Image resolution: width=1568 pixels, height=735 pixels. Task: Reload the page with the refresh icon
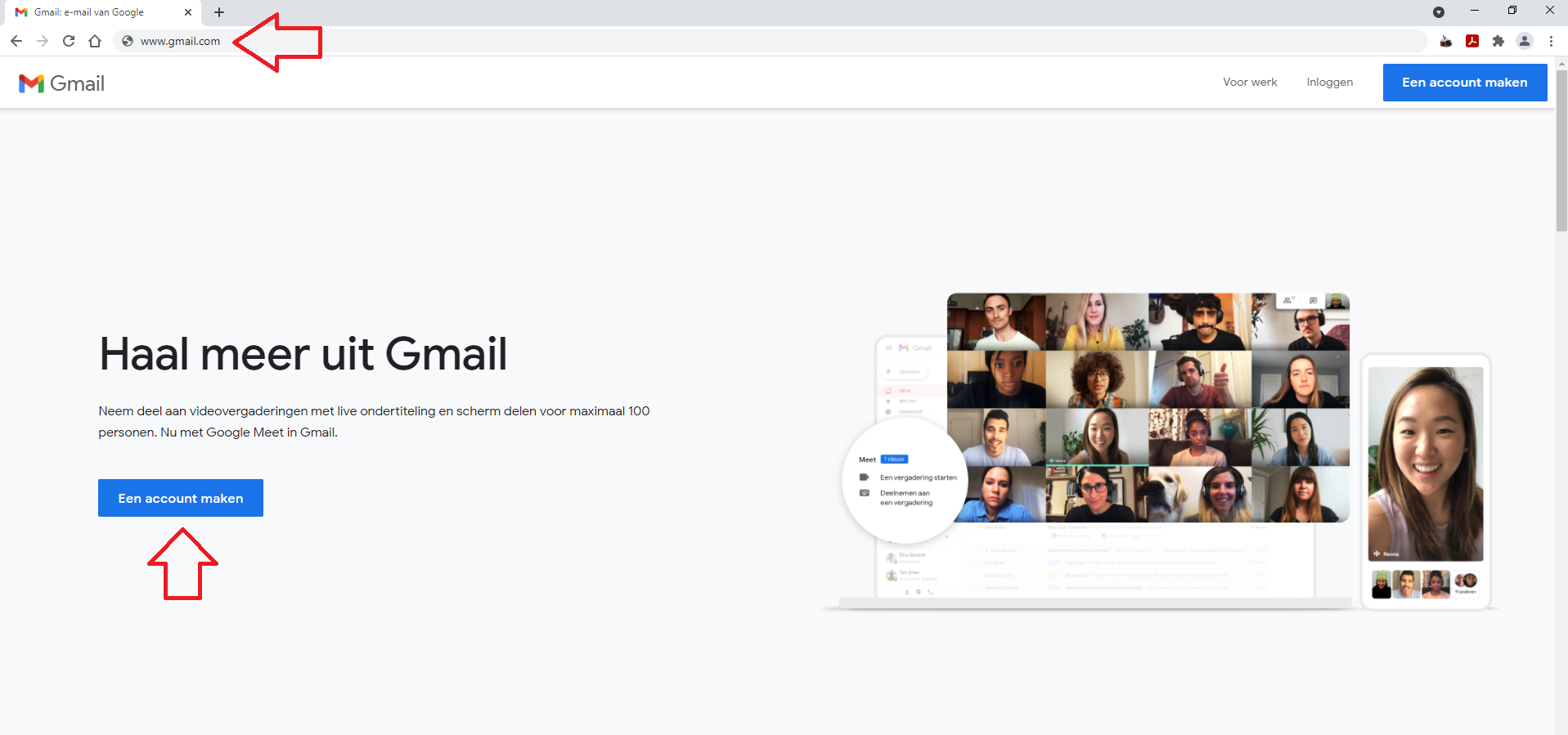[x=69, y=41]
